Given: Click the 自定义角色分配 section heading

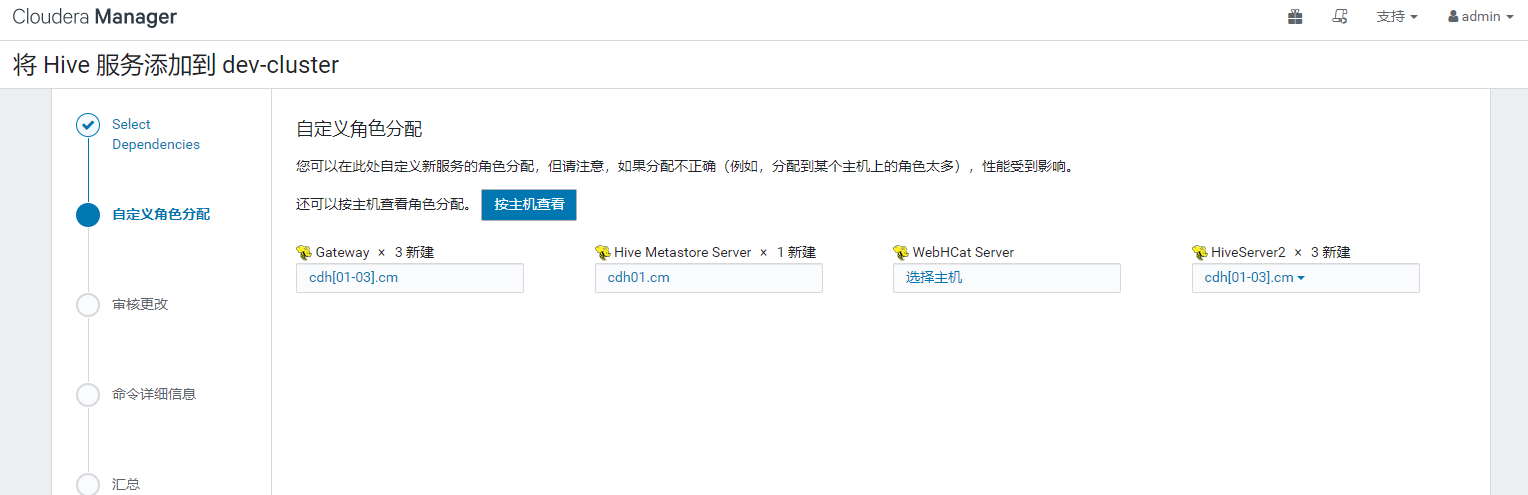Looking at the screenshot, I should [359, 129].
